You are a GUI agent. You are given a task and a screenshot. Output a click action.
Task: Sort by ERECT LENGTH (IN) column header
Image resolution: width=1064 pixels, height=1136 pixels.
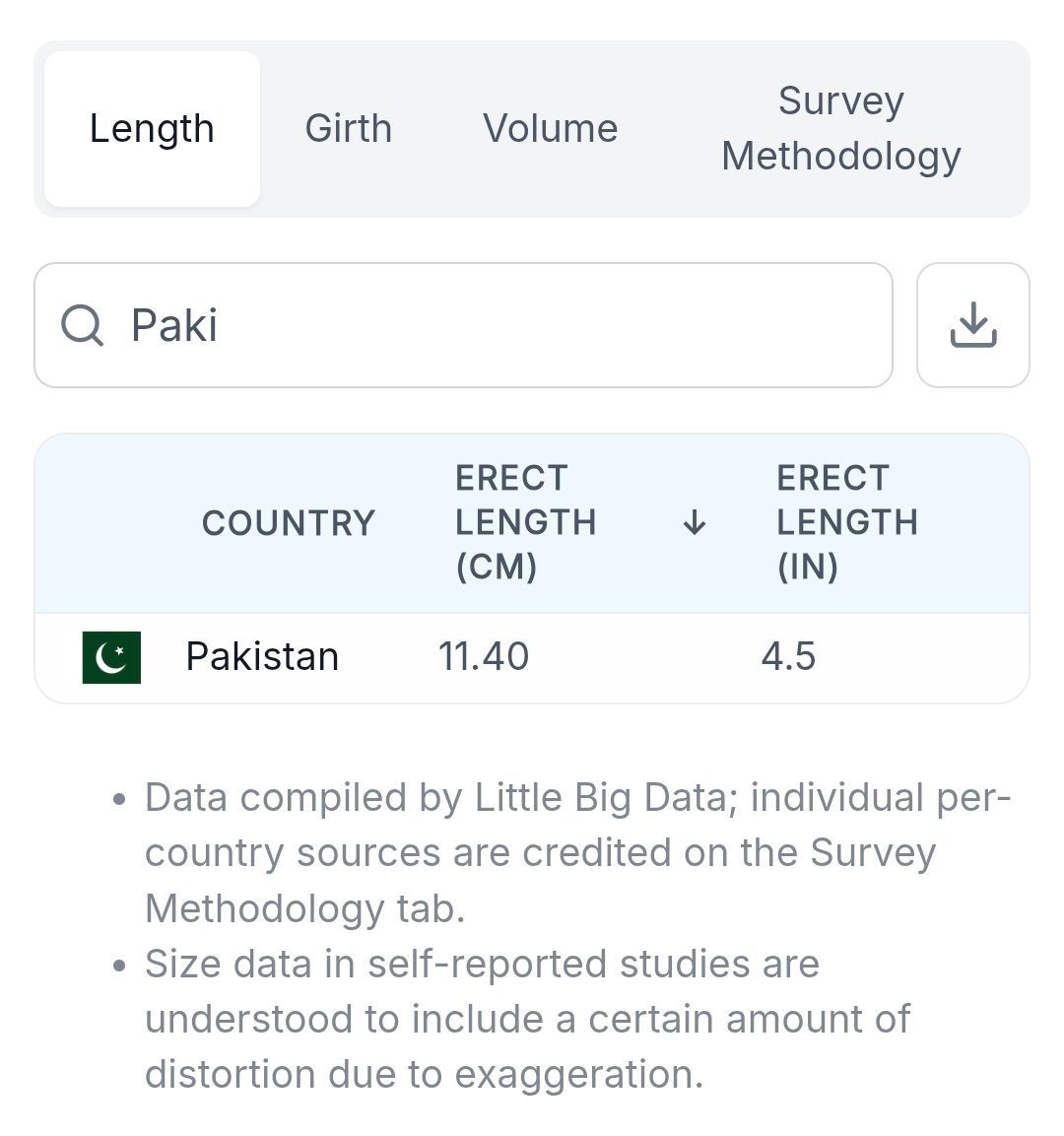(x=846, y=522)
